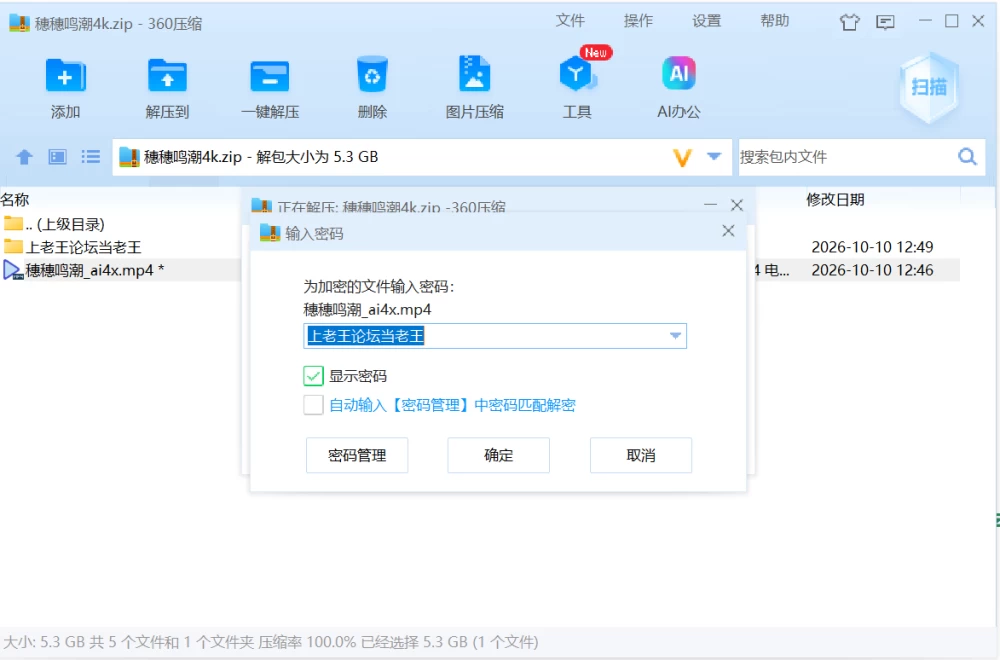This screenshot has height=660, width=1000.
Task: Click the status bar size summary text
Action: coord(271,642)
